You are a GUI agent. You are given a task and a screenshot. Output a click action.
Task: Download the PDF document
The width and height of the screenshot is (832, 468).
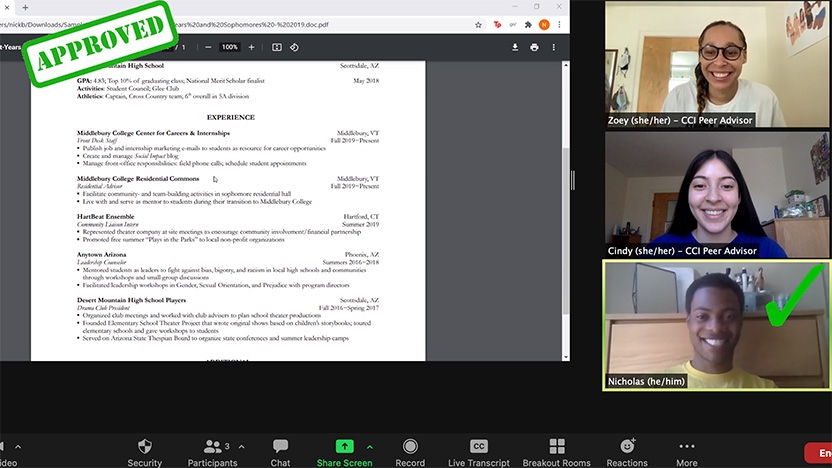515,47
